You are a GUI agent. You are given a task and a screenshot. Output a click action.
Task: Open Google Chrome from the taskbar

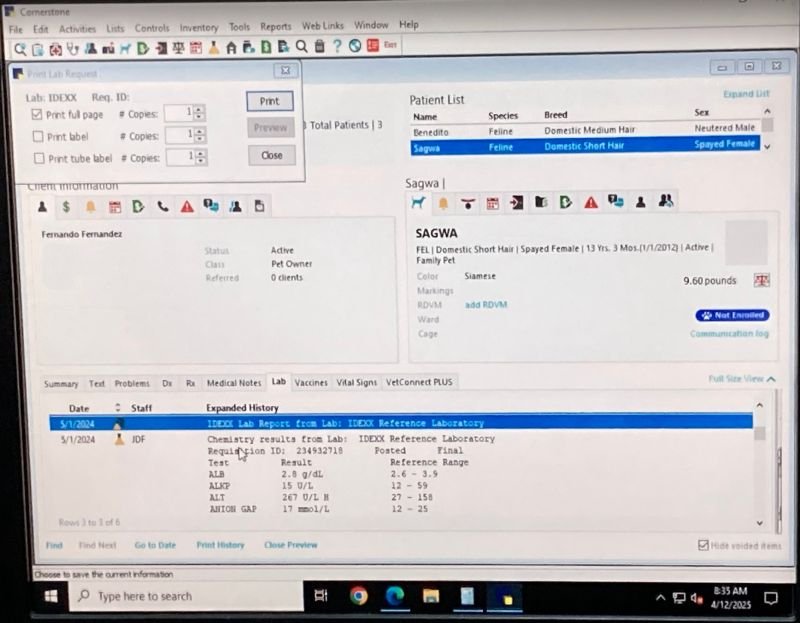[x=359, y=595]
